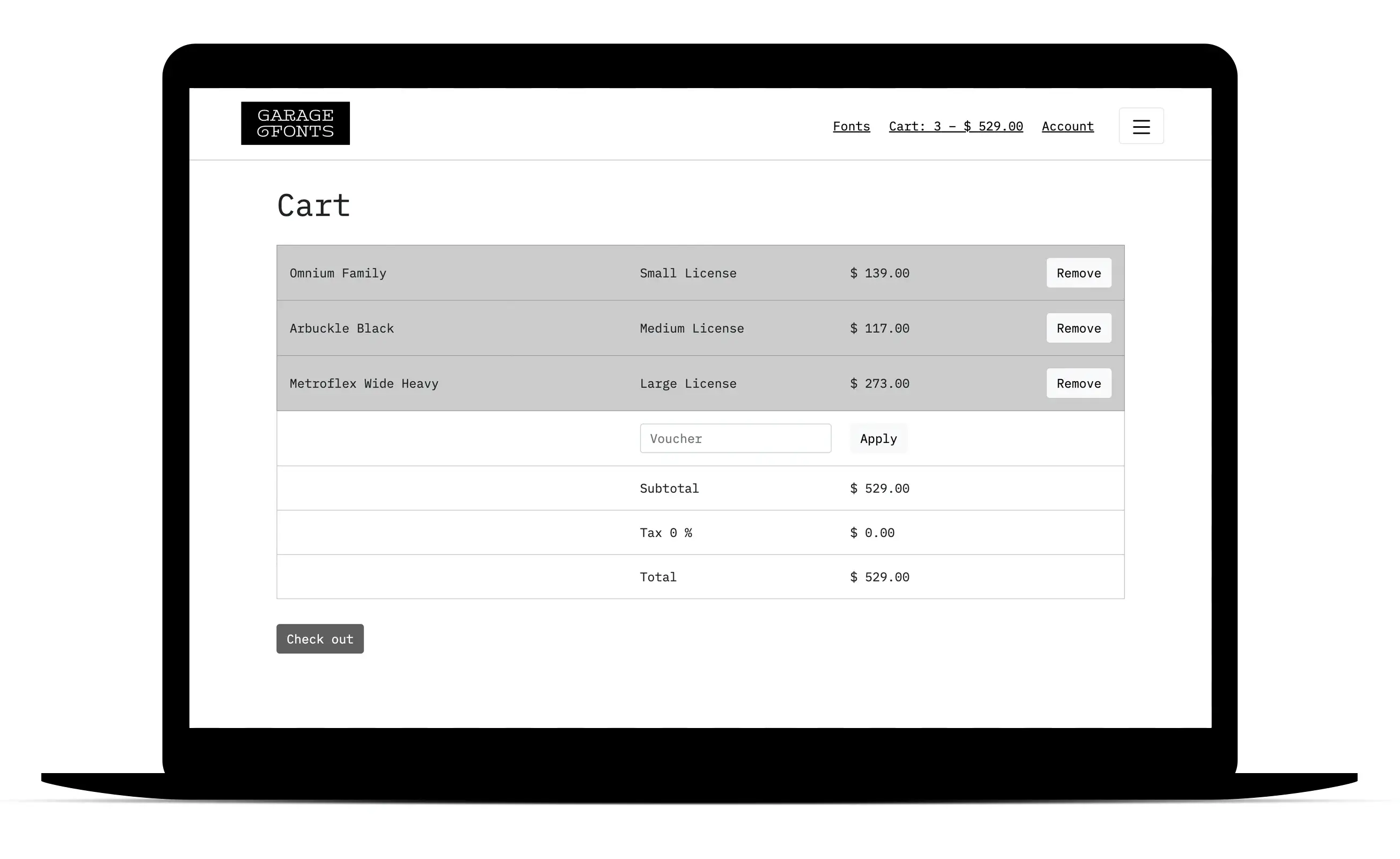Image resolution: width=1400 pixels, height=859 pixels.
Task: Select the Metroflex Wide Heavy item name
Action: [364, 383]
